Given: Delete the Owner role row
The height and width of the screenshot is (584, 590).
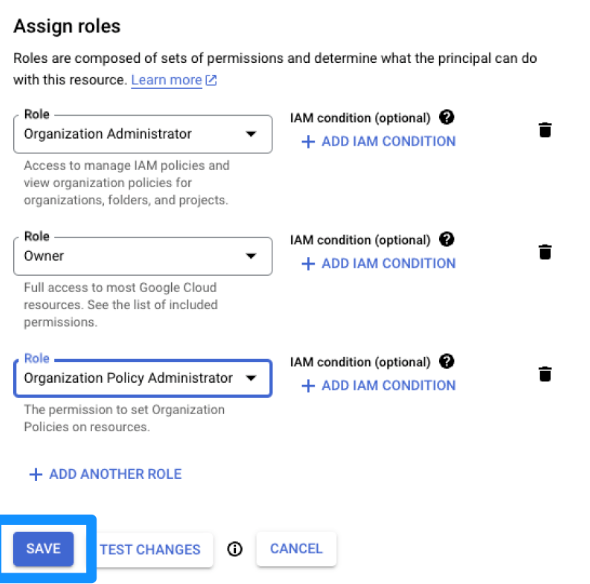Looking at the screenshot, I should coord(545,252).
